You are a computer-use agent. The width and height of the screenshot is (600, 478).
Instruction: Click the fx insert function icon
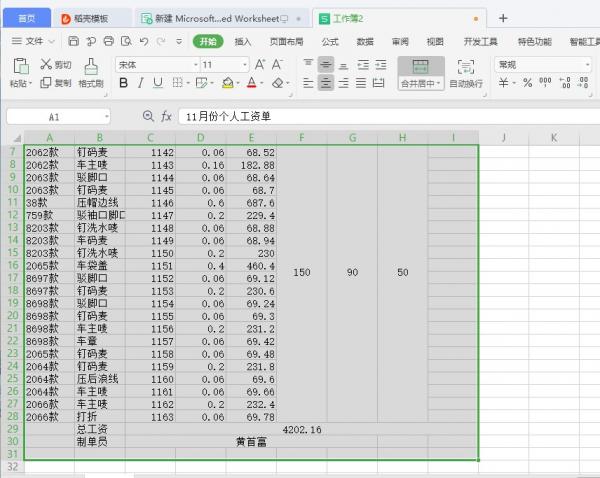pyautogui.click(x=166, y=116)
